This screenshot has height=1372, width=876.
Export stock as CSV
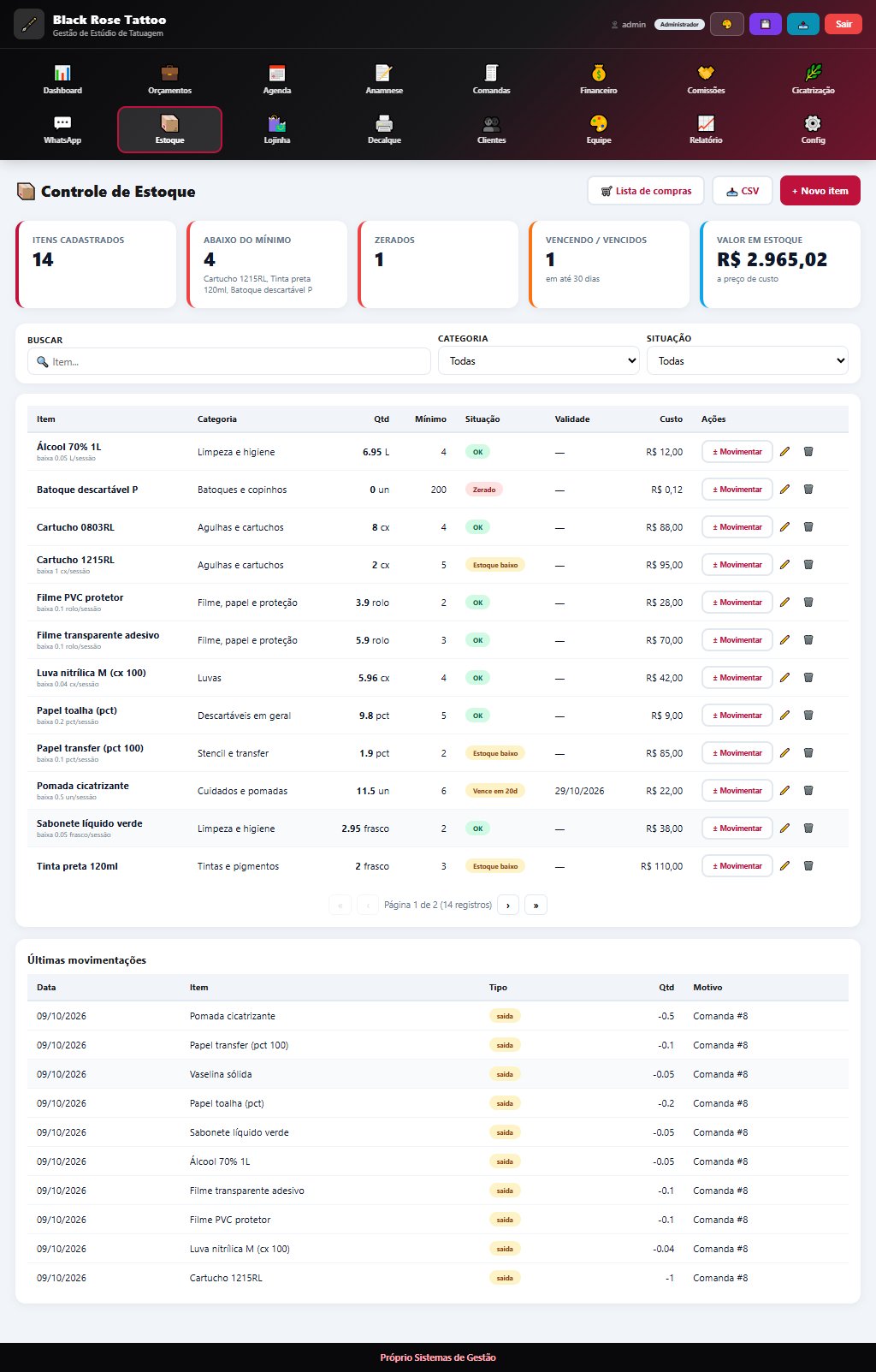click(x=743, y=191)
